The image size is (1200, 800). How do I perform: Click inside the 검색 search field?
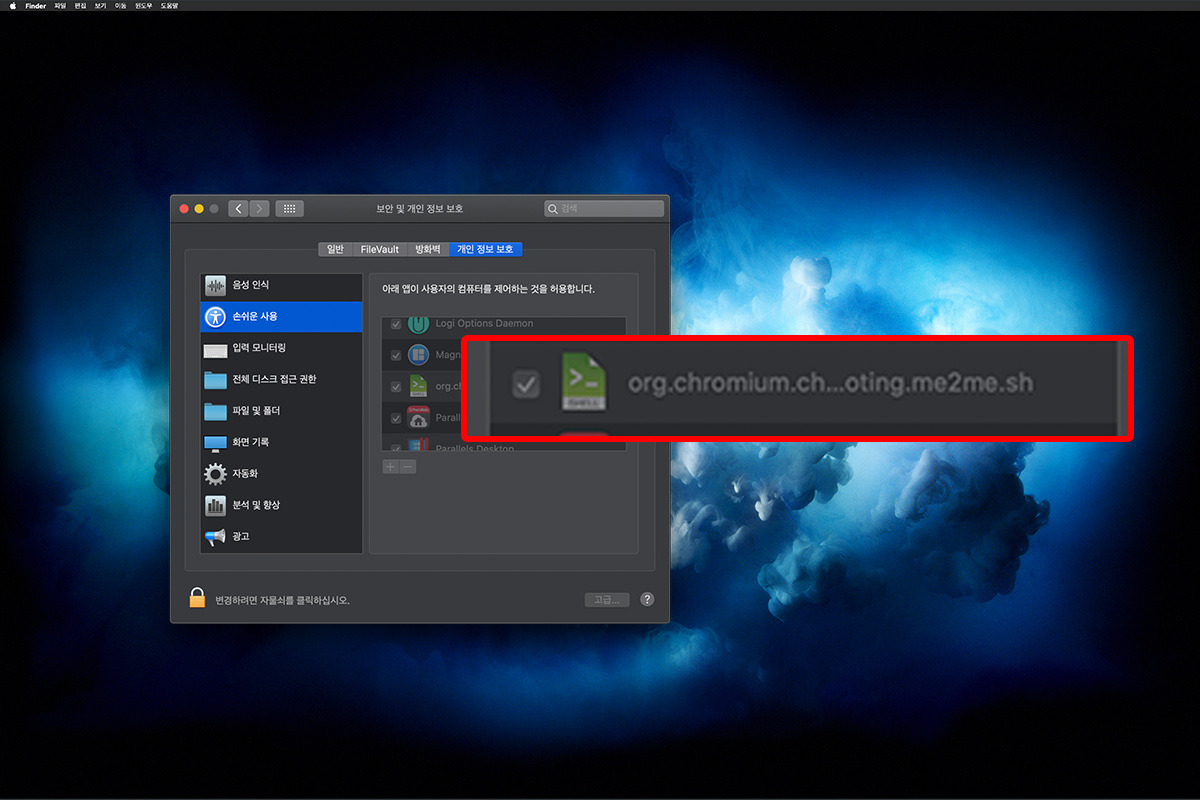point(604,208)
